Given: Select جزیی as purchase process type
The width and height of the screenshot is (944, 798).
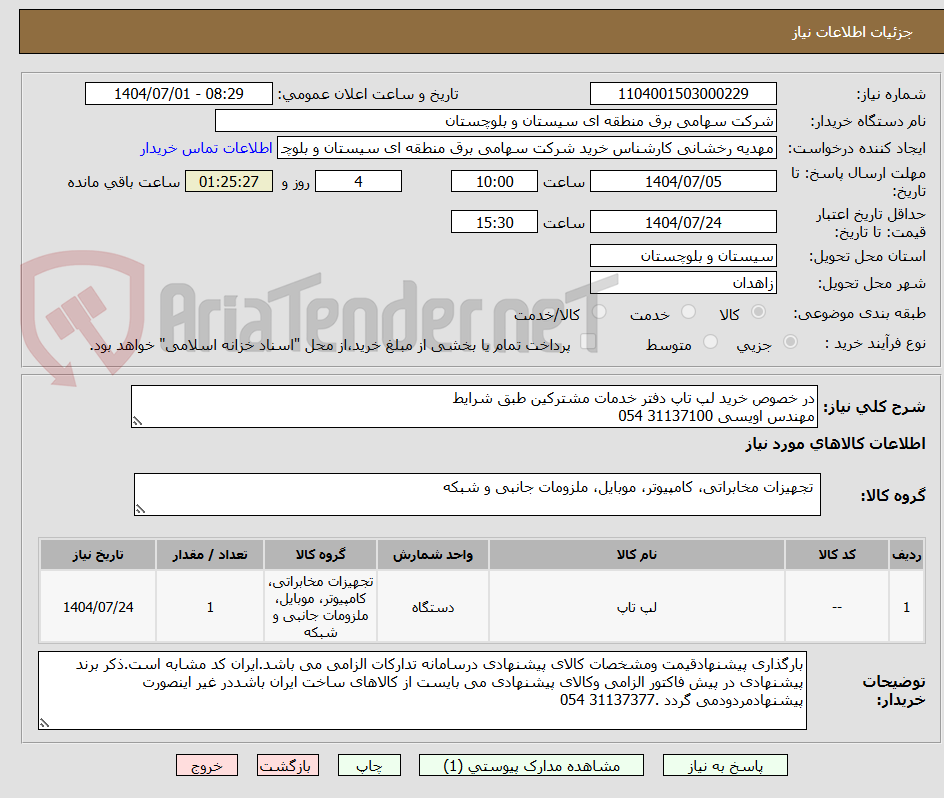Looking at the screenshot, I should click(x=790, y=342).
